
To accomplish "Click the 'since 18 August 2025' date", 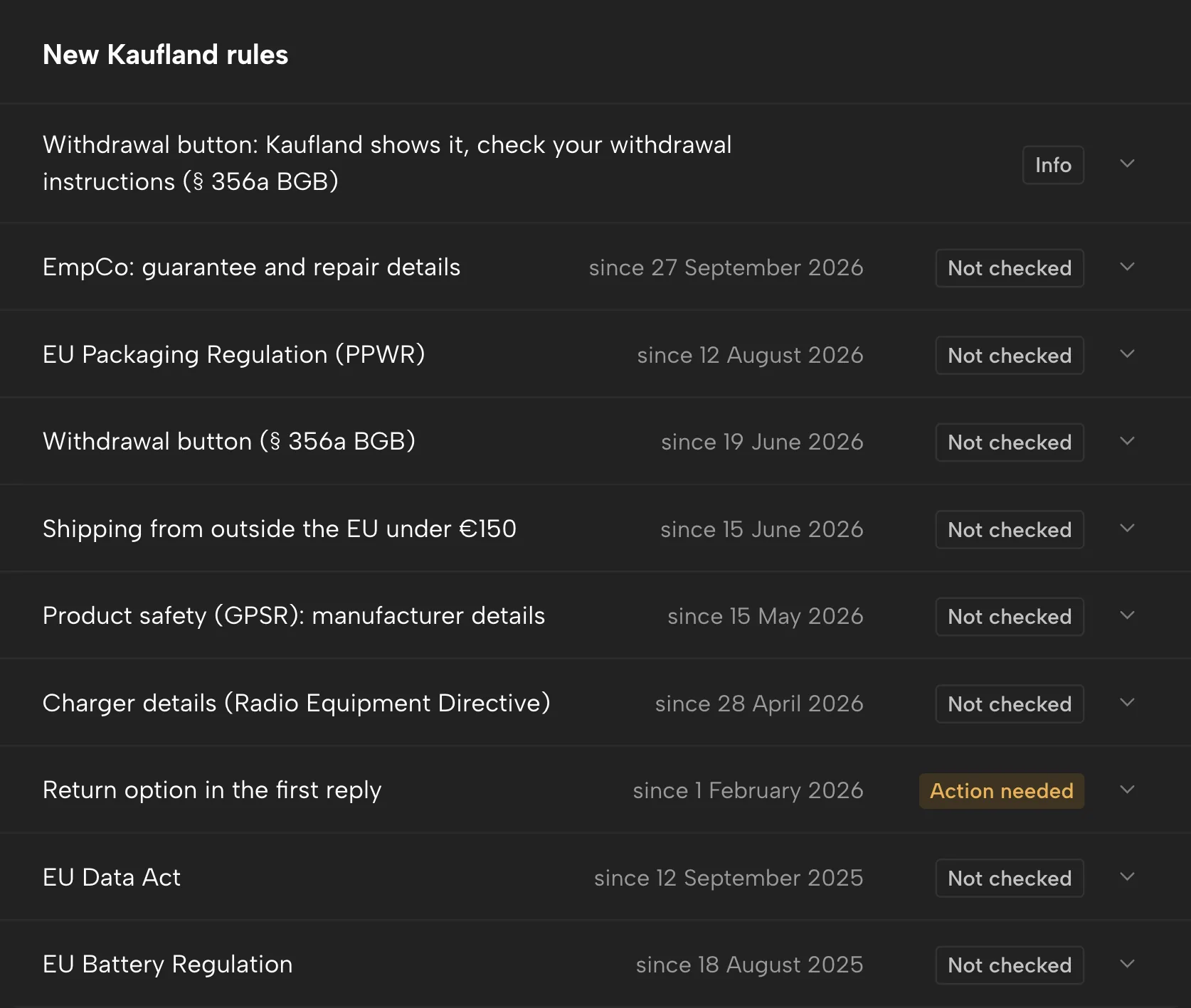I will [750, 965].
